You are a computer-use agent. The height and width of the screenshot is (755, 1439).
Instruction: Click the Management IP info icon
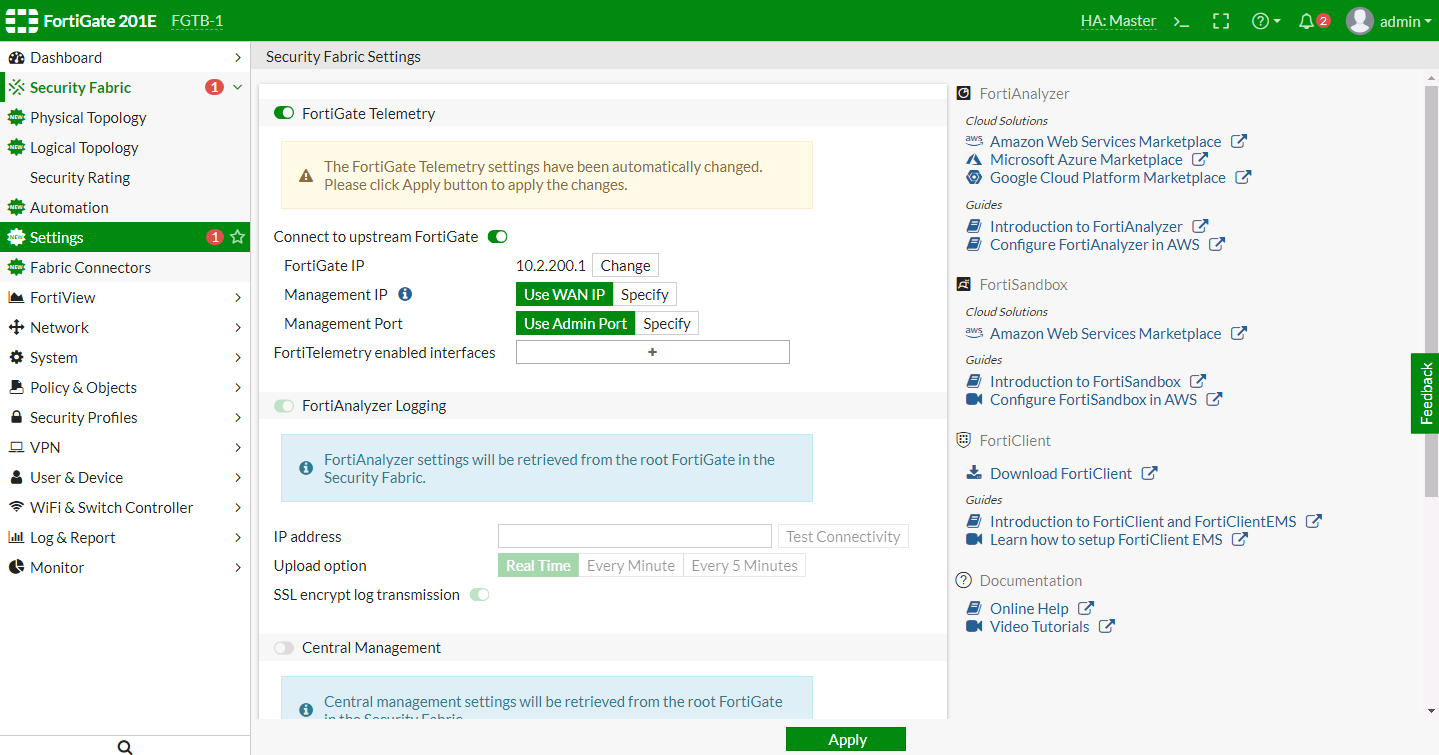tap(405, 294)
